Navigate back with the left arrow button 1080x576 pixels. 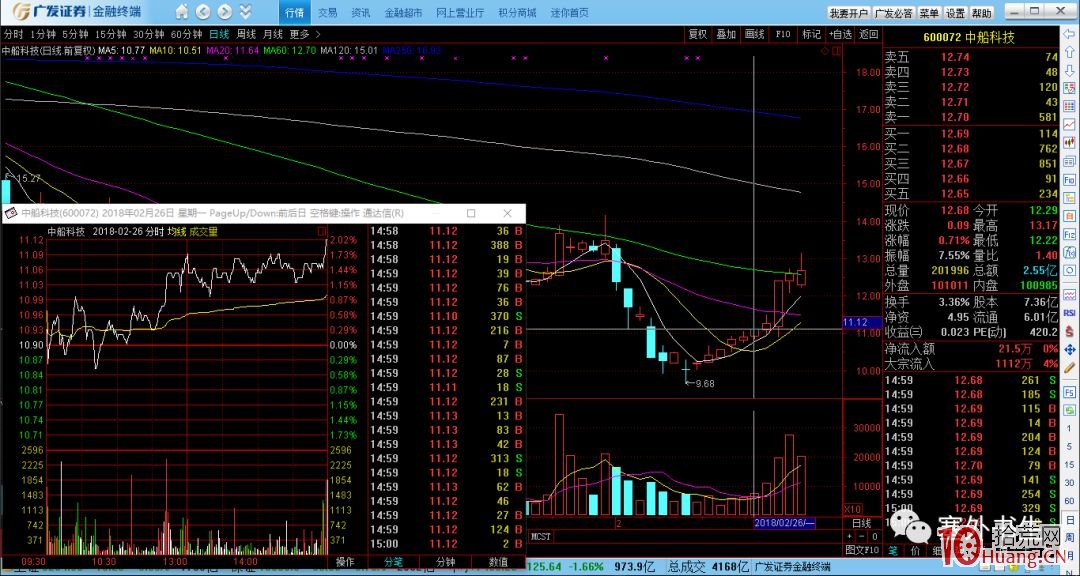point(202,12)
